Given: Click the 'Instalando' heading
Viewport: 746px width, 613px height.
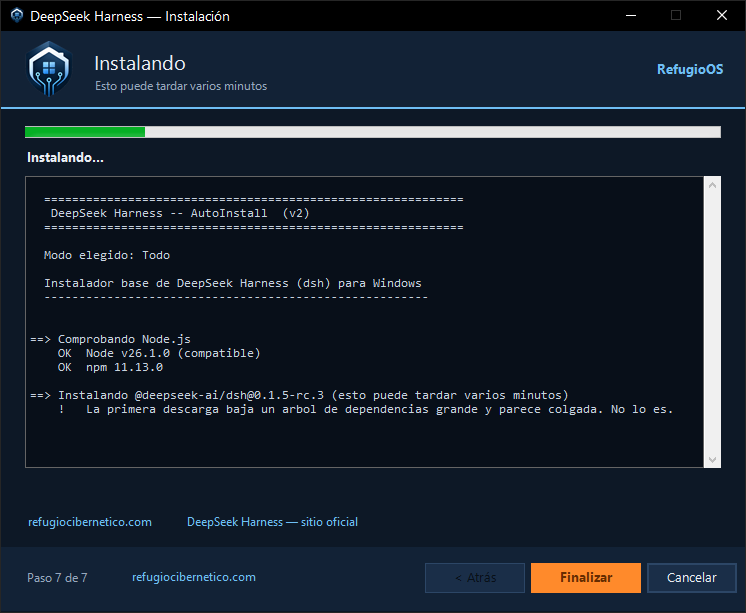Looking at the screenshot, I should 140,63.
